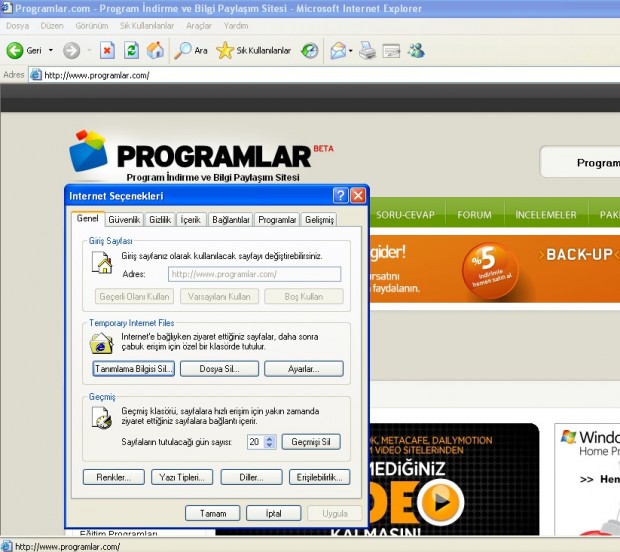Click the edit page toolbar icon
The height and width of the screenshot is (552, 620).
click(391, 51)
